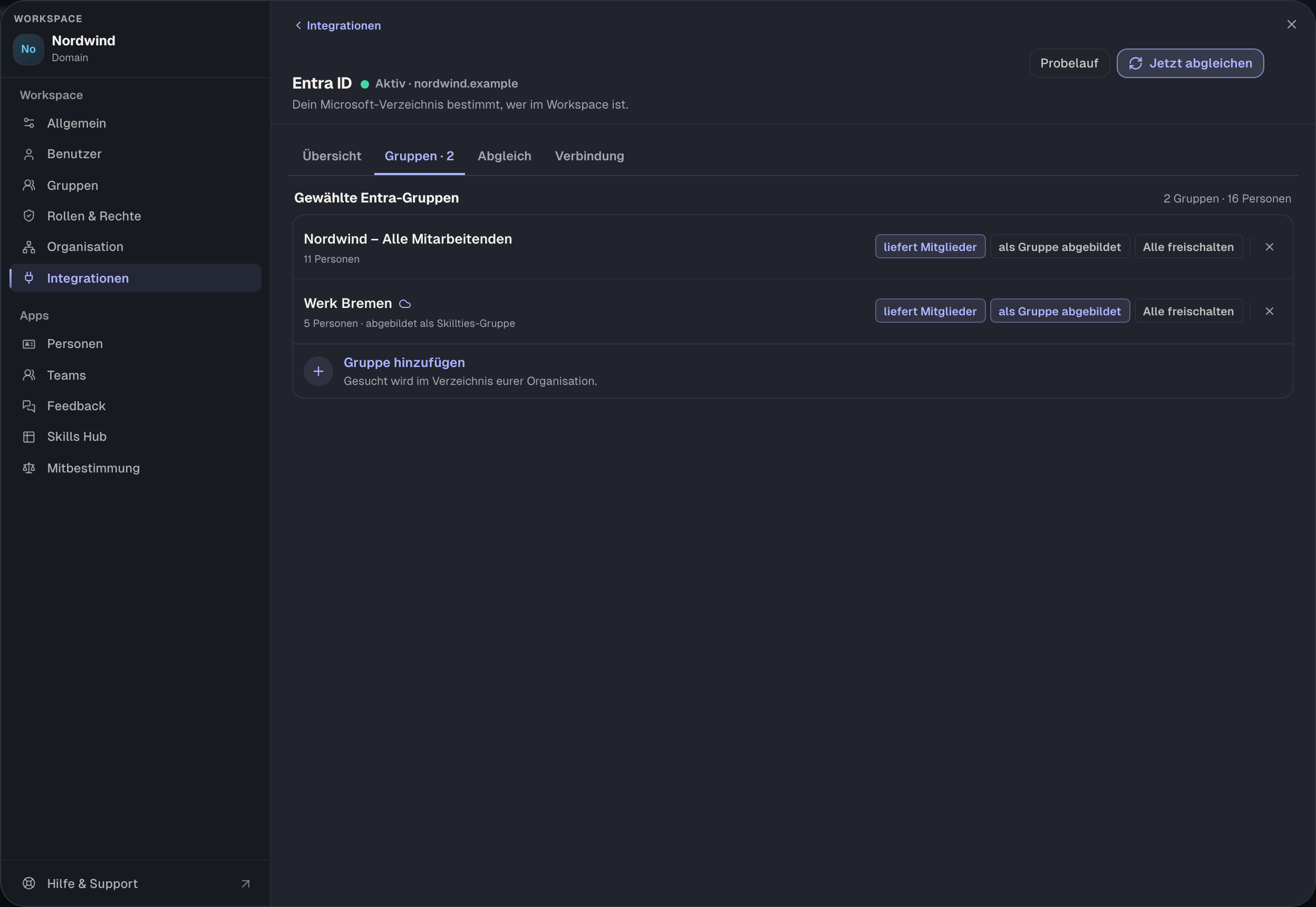
Task: Start a Probelauf
Action: [1069, 63]
